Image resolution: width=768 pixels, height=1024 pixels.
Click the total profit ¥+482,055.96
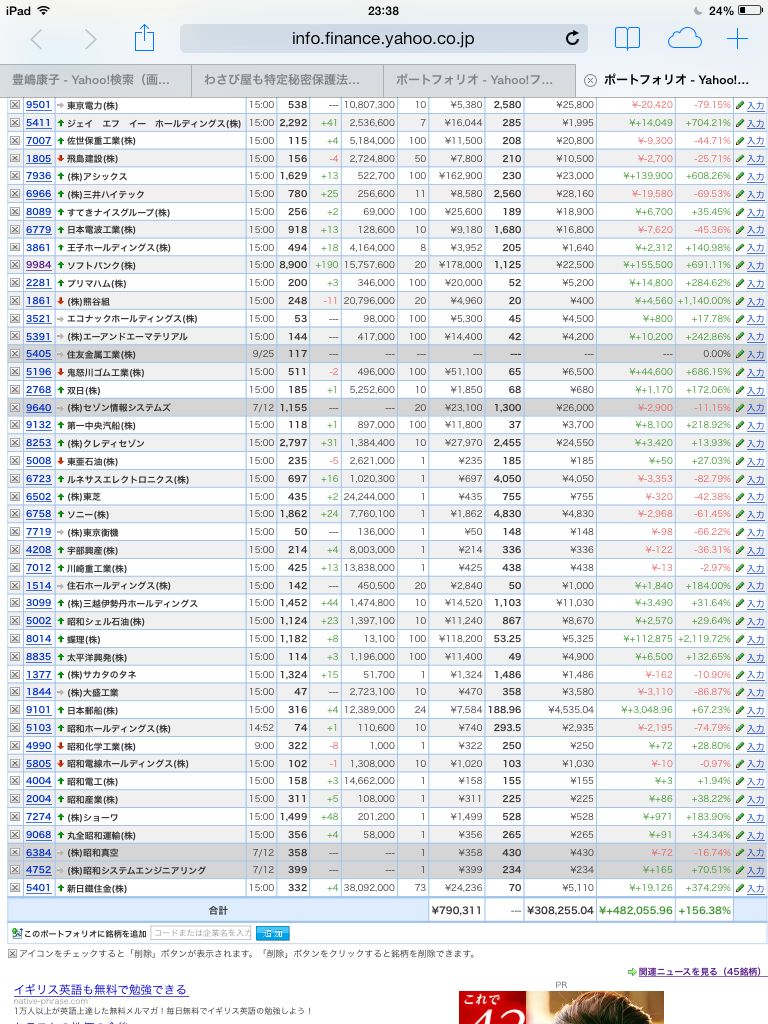[635, 910]
